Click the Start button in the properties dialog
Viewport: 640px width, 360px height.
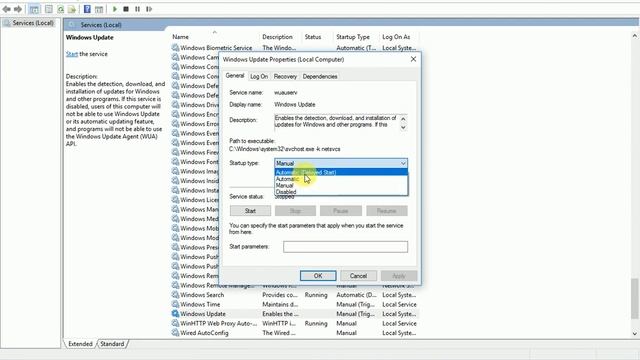(250, 211)
